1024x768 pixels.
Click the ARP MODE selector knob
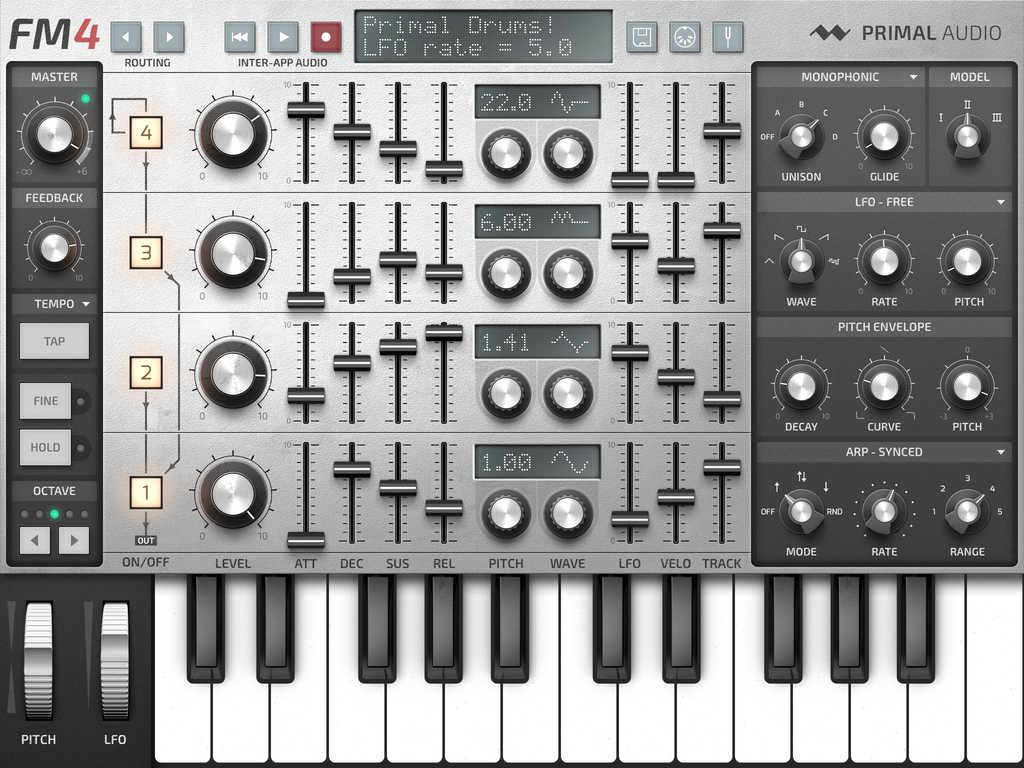(801, 512)
